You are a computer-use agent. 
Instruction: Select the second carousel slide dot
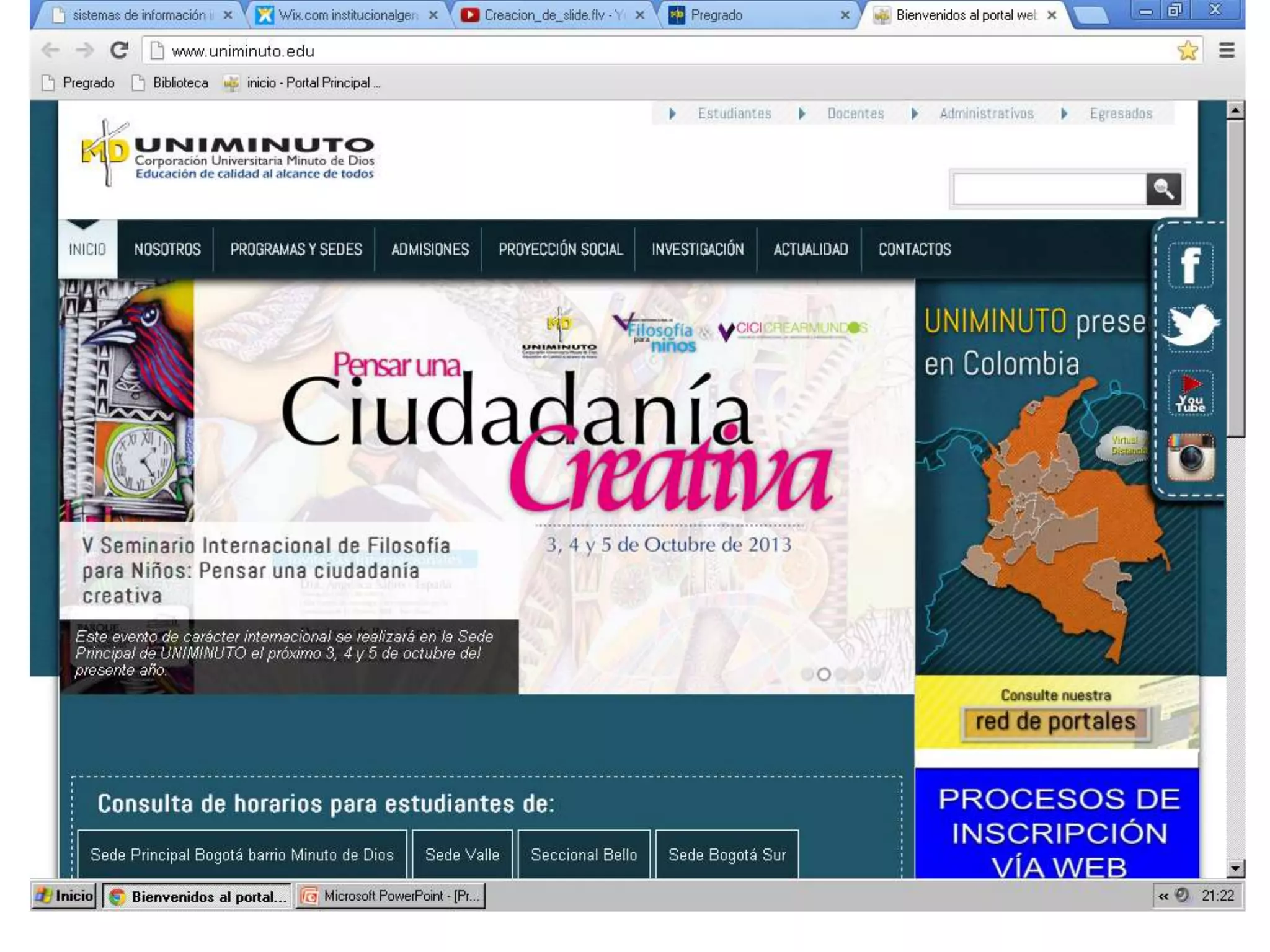coord(824,674)
